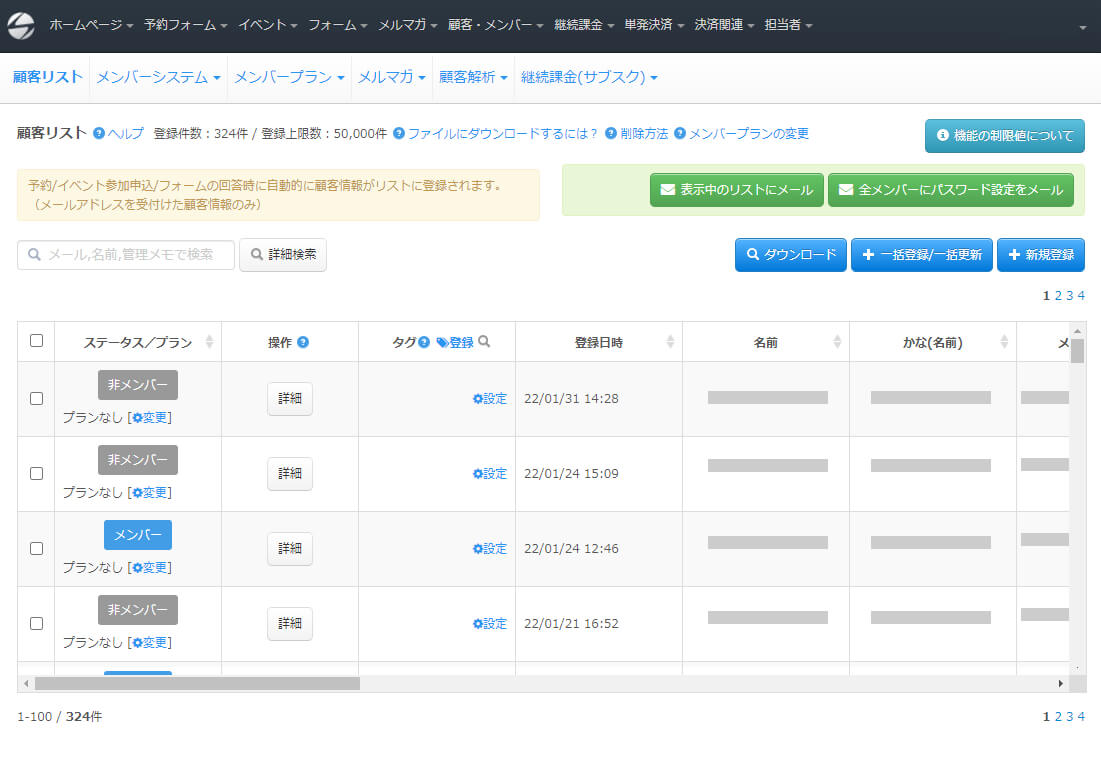Select the 顧客リスト tab
Image resolution: width=1101 pixels, height=759 pixels.
pyautogui.click(x=47, y=77)
